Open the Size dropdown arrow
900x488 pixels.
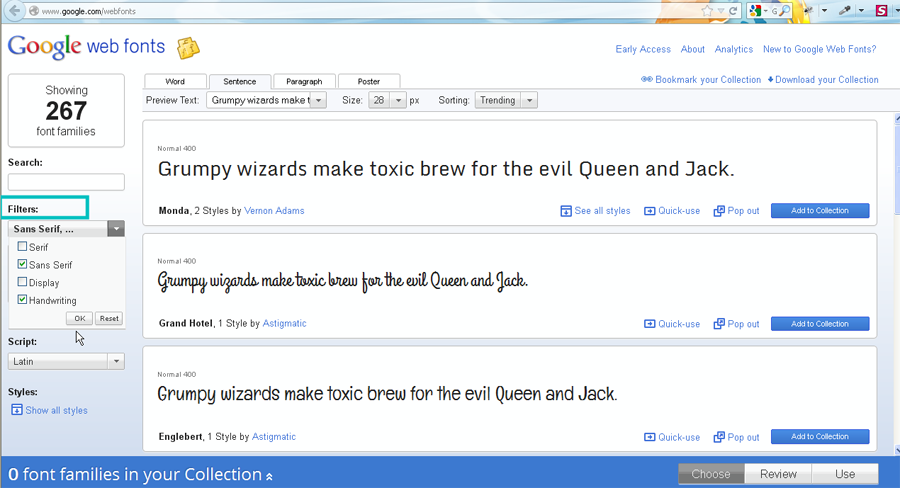(398, 100)
